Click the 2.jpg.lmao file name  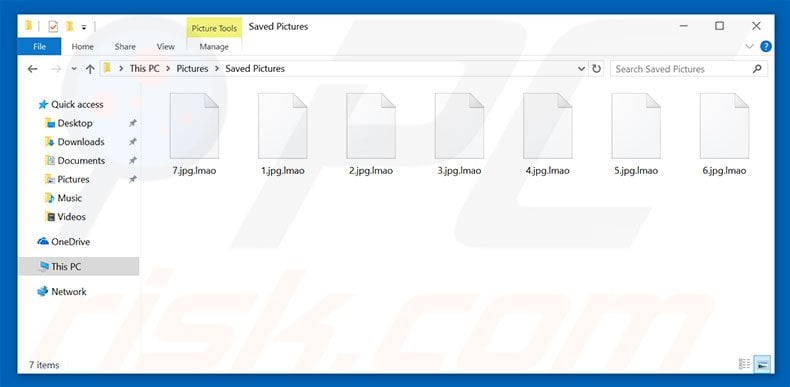click(x=371, y=170)
